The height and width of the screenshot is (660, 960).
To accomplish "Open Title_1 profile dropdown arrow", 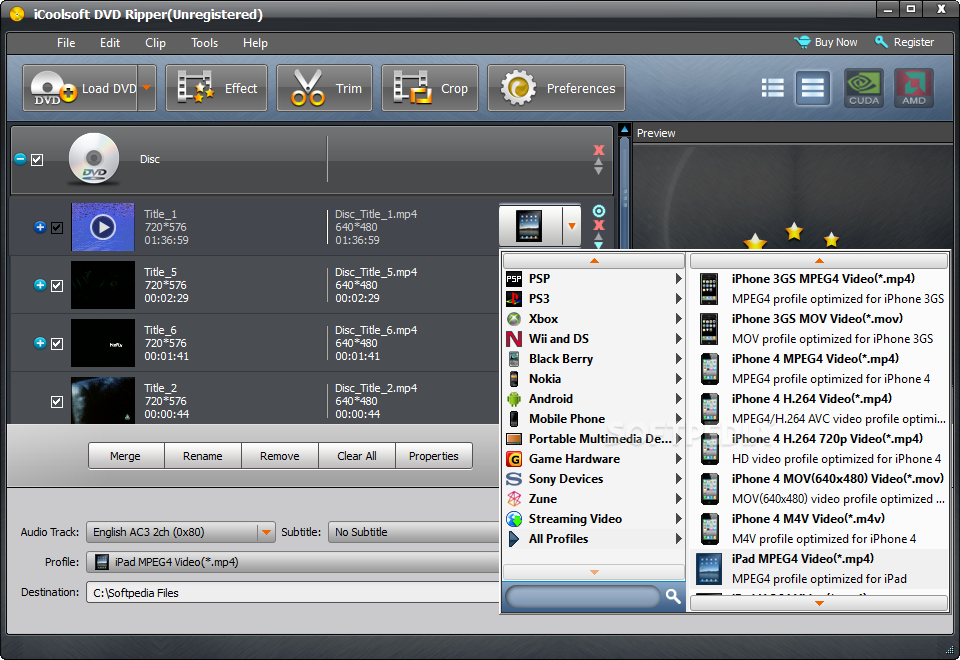I will tap(571, 226).
